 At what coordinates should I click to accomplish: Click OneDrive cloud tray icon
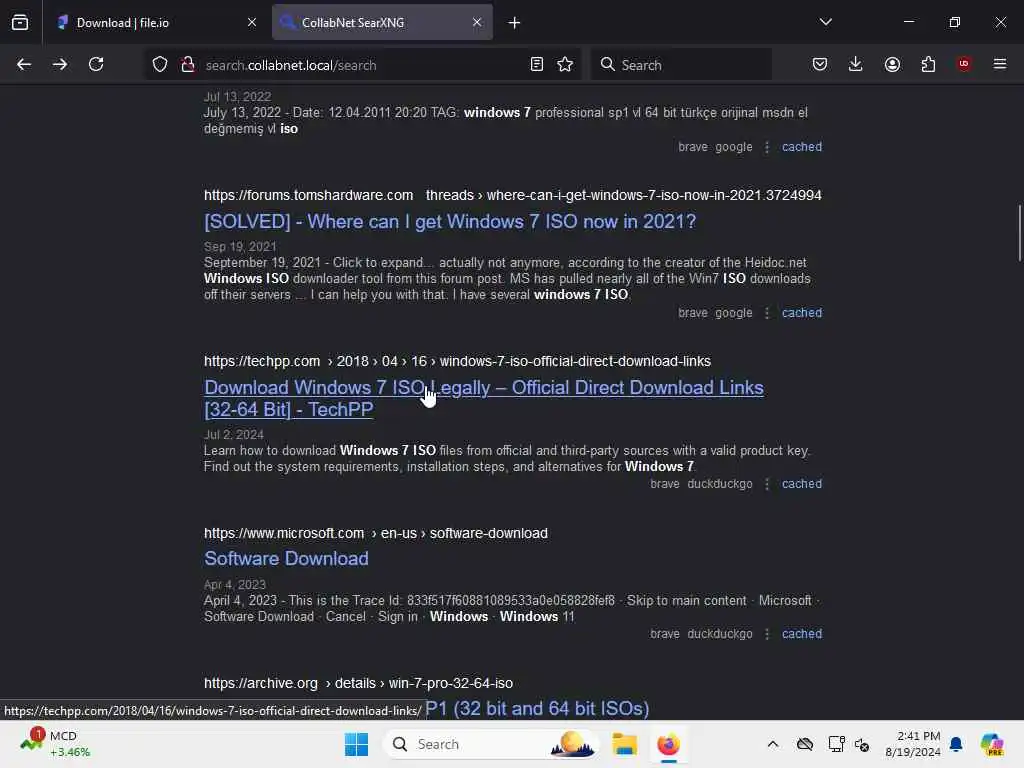point(805,744)
